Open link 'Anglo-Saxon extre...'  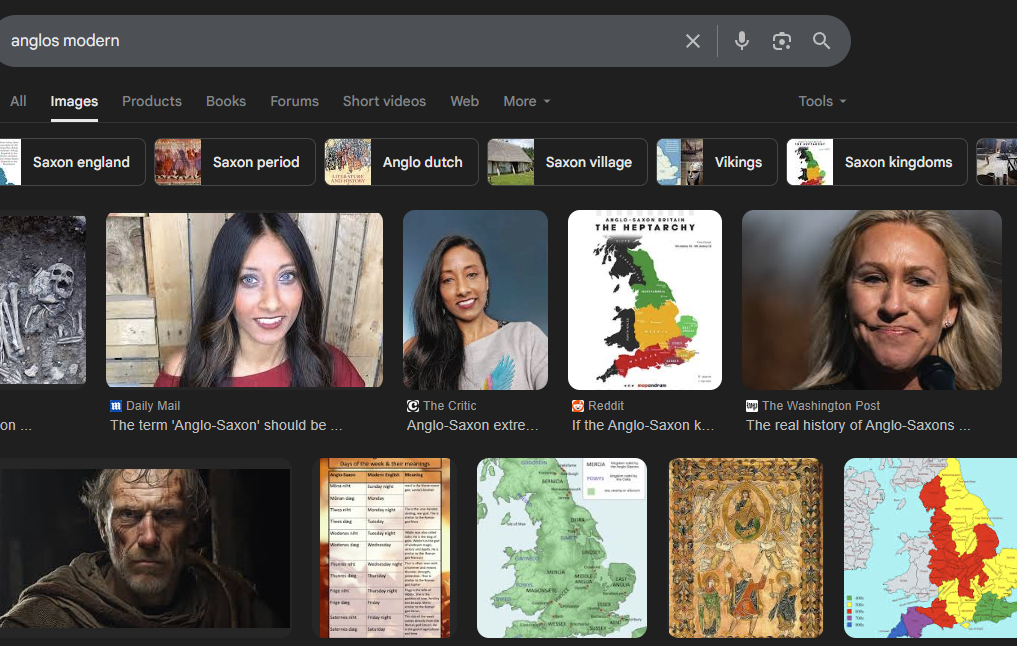click(x=472, y=425)
